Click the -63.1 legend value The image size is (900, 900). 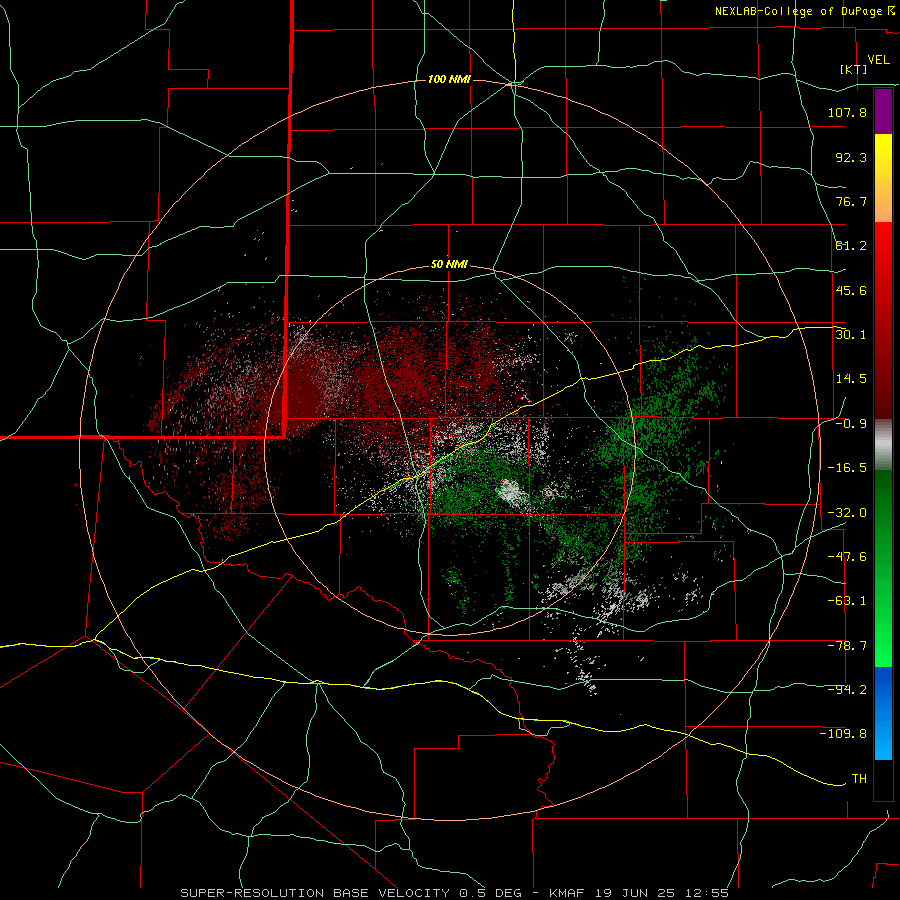tap(847, 601)
